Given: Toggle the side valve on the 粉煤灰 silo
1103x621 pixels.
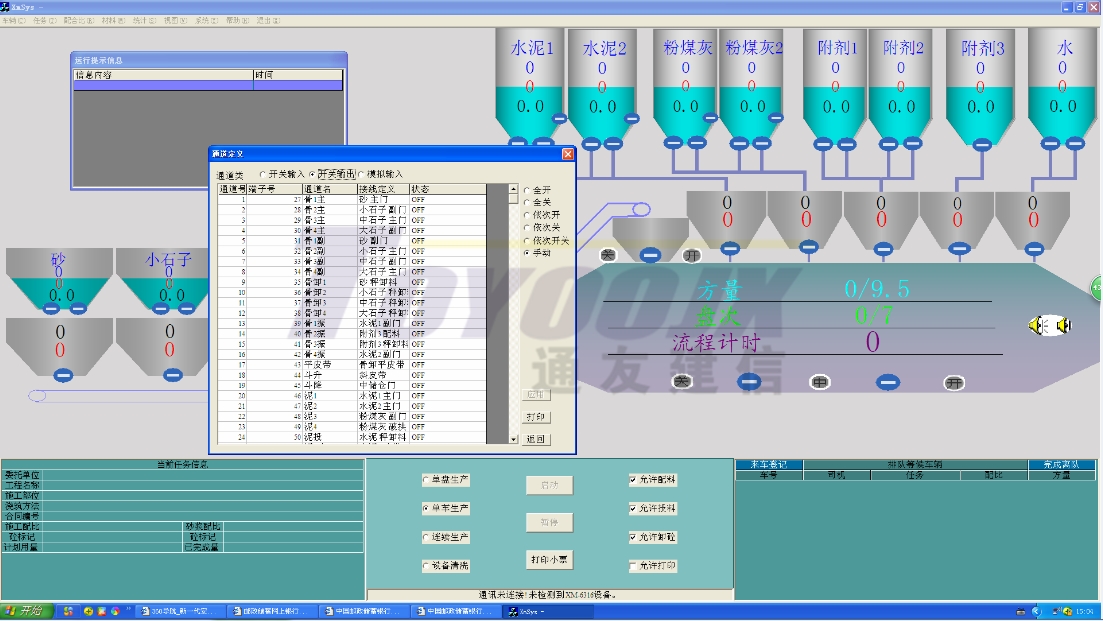Looking at the screenshot, I should (x=710, y=118).
